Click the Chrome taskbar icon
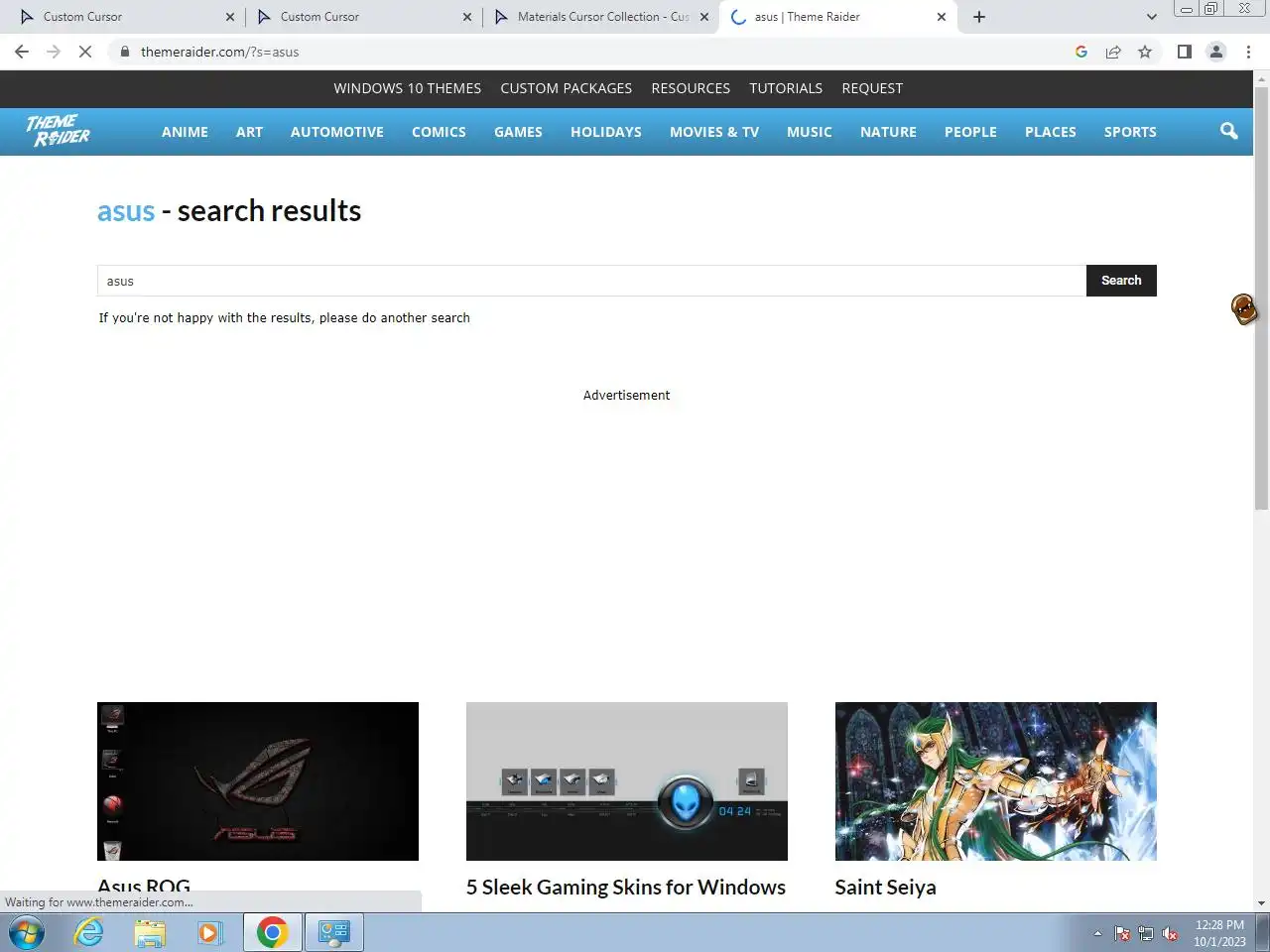This screenshot has width=1270, height=952. (x=272, y=933)
